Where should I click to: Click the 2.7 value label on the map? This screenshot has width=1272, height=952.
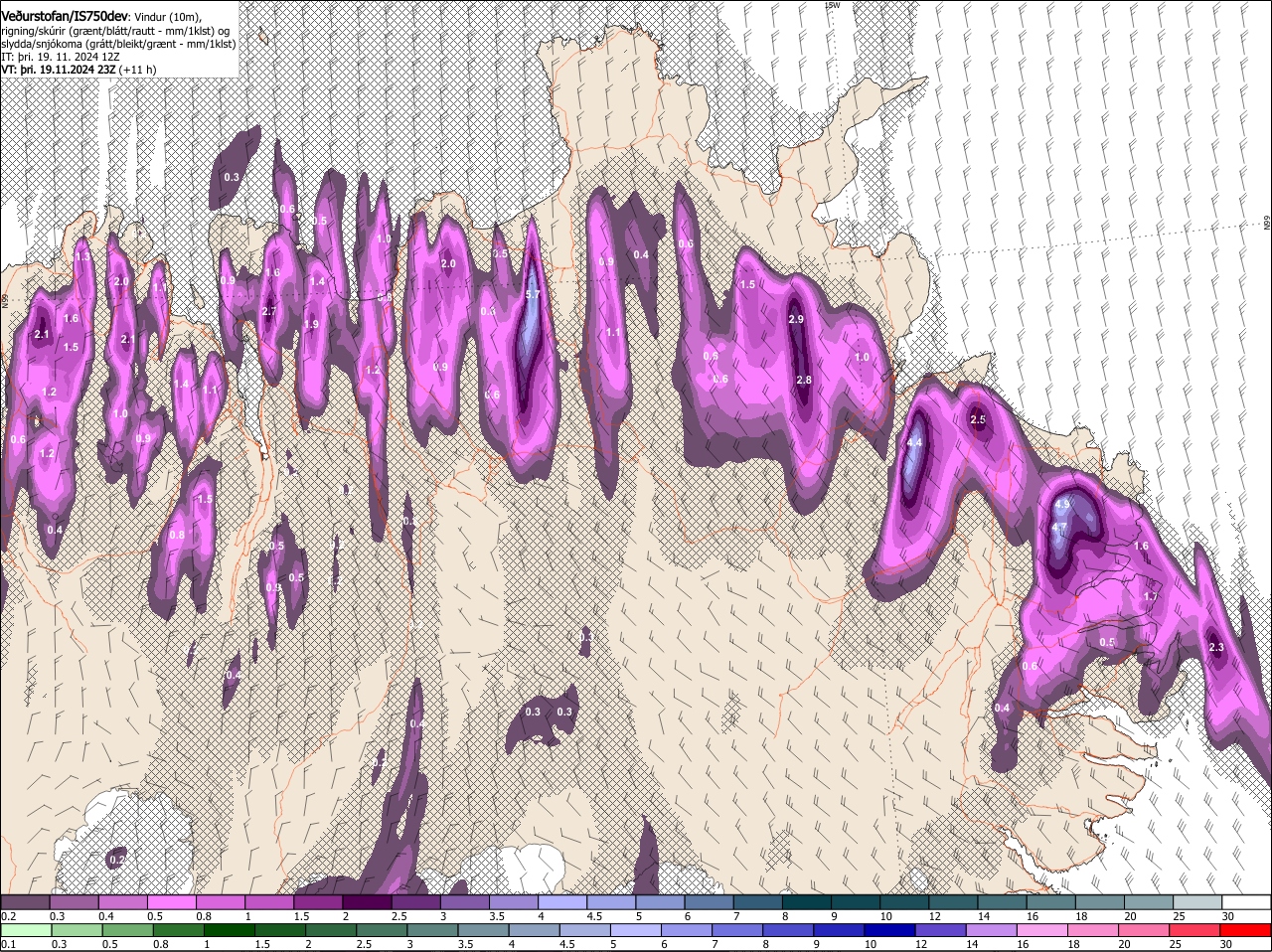pos(269,311)
